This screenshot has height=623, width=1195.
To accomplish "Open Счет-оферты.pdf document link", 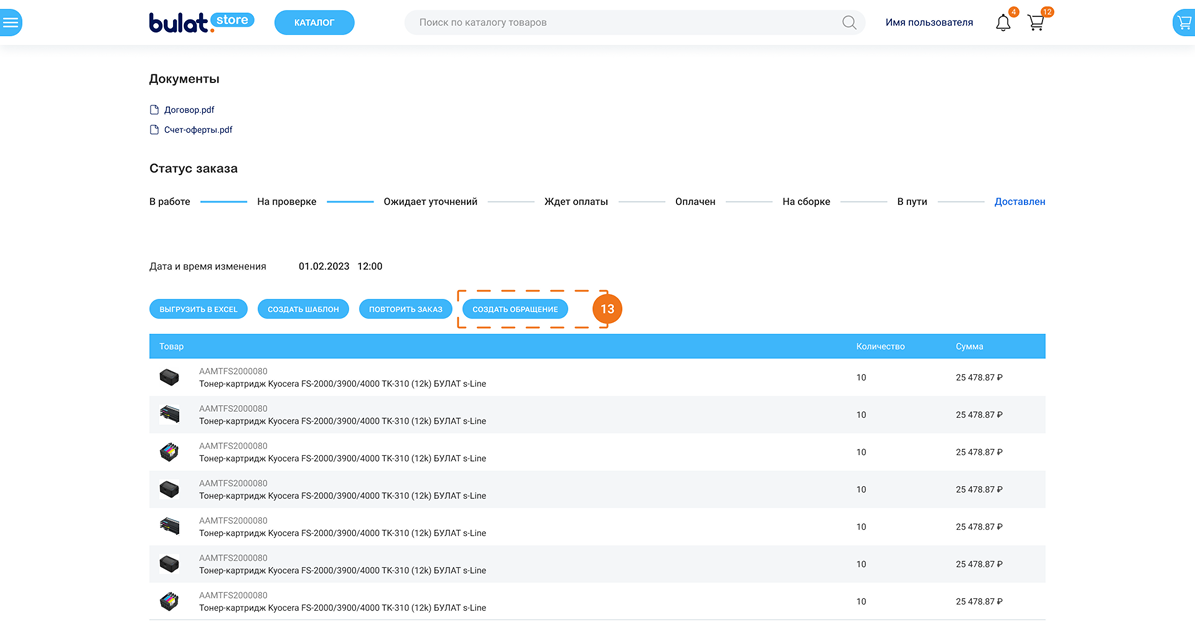I will [x=198, y=130].
